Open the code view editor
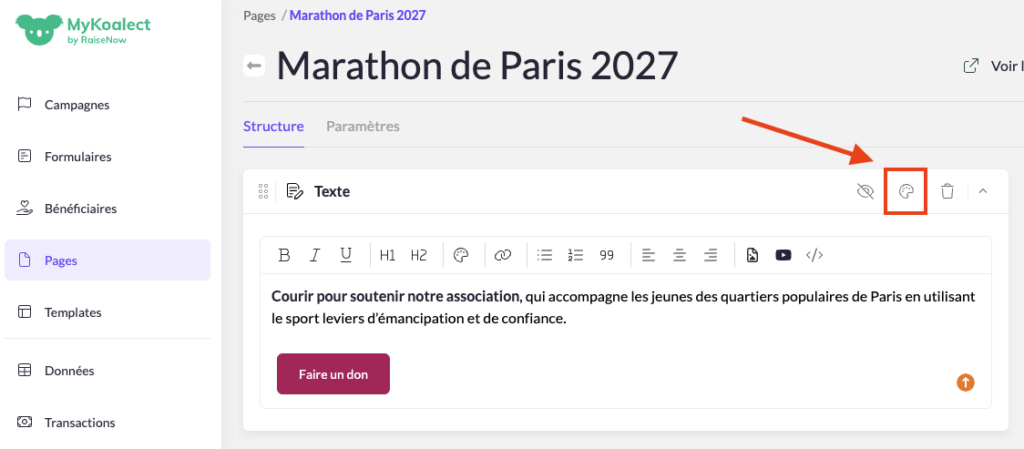1024x449 pixels. (814, 255)
